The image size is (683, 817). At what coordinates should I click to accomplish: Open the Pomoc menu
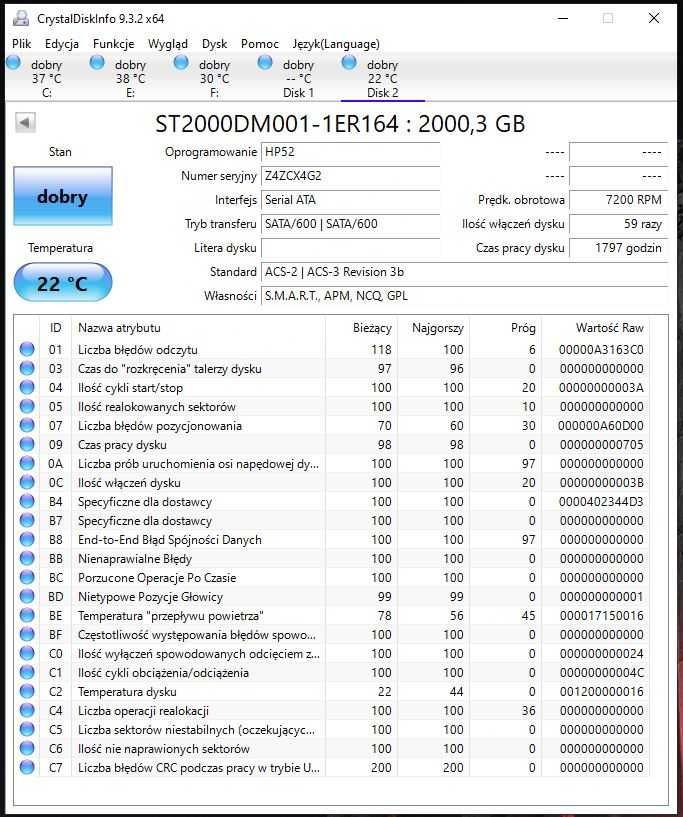tap(259, 44)
